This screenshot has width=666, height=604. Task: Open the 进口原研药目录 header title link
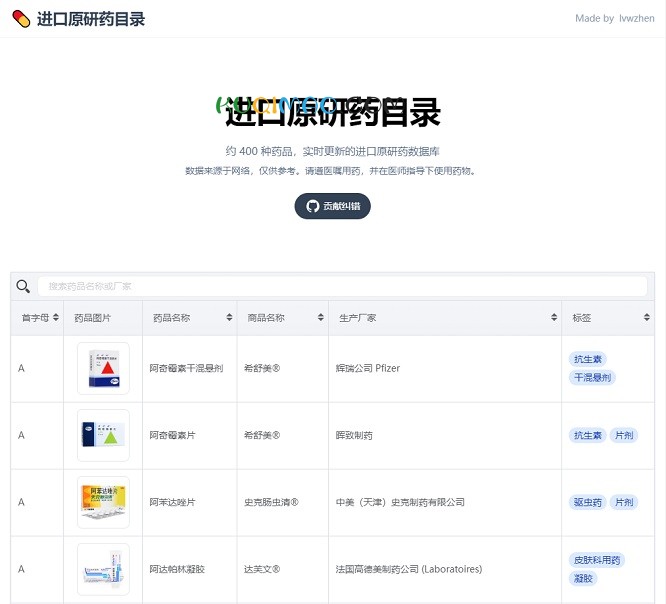tap(91, 19)
